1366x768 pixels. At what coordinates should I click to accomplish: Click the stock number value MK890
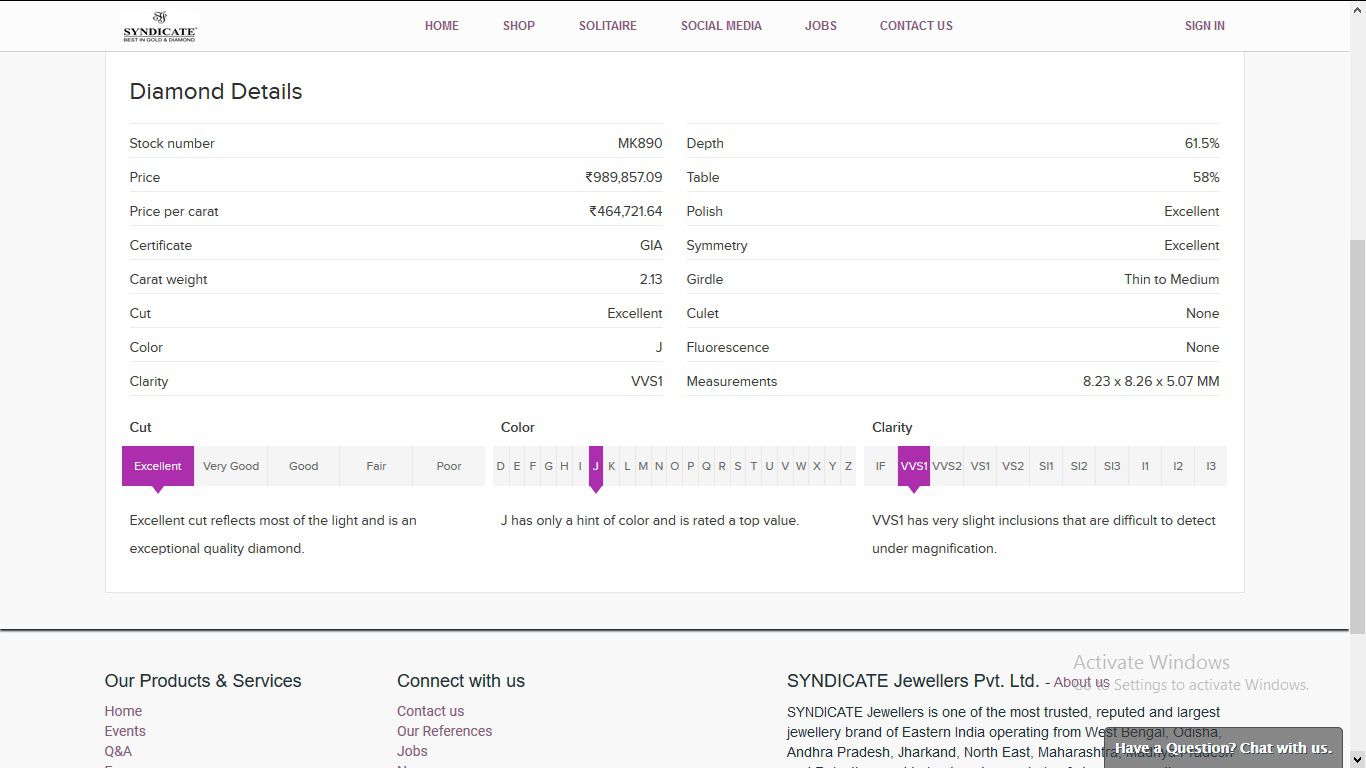click(640, 143)
